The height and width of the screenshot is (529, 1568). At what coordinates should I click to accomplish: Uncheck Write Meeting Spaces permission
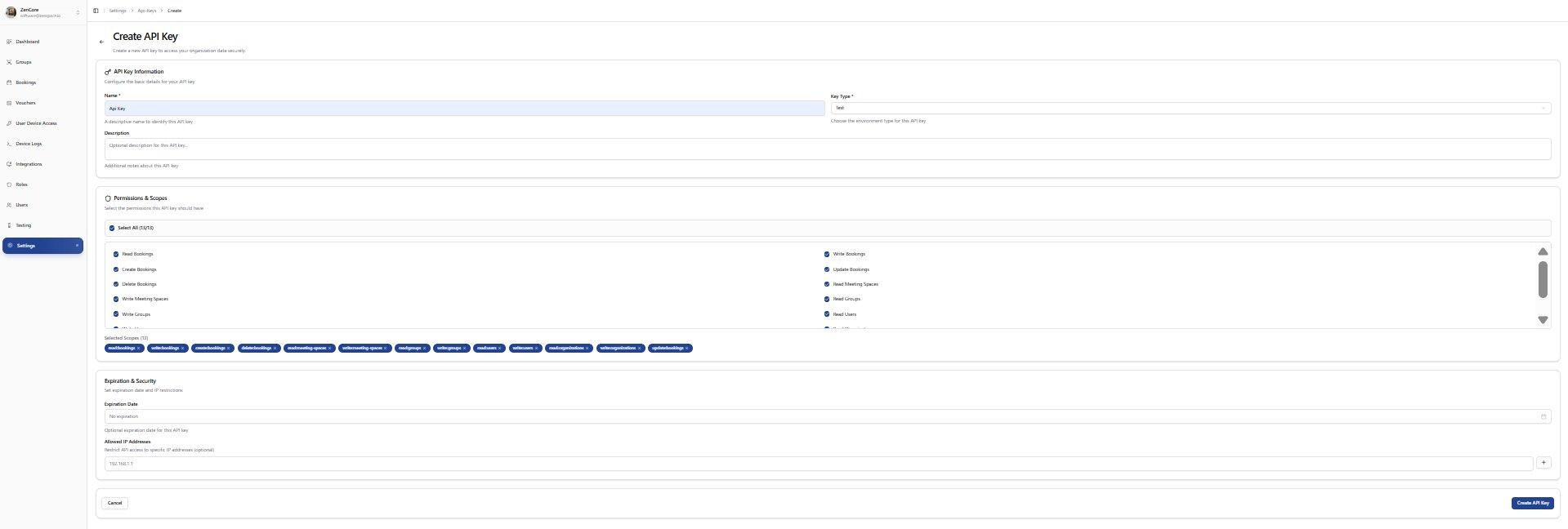(116, 299)
